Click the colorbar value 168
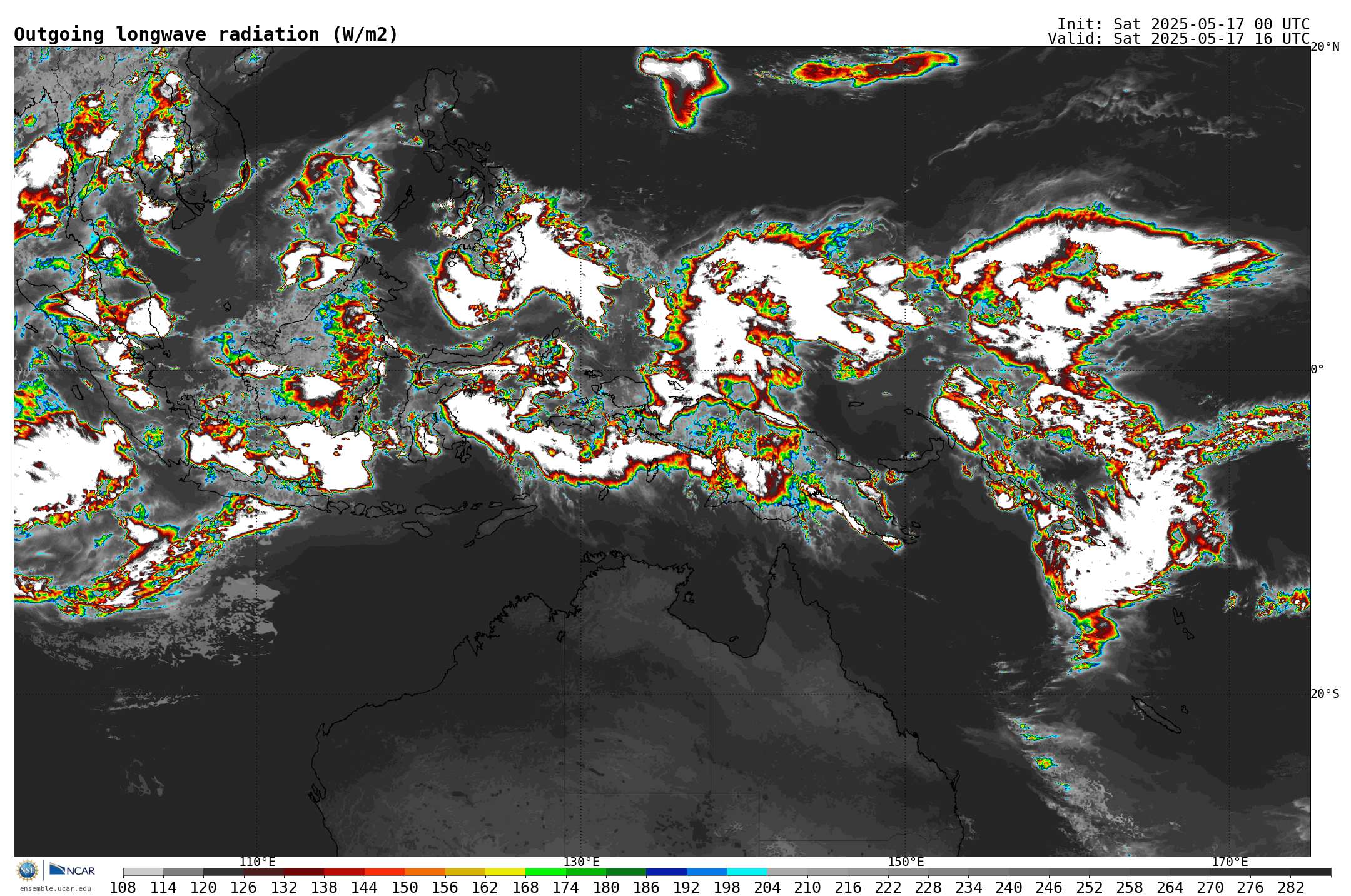This screenshot has height=896, width=1351. click(x=525, y=887)
